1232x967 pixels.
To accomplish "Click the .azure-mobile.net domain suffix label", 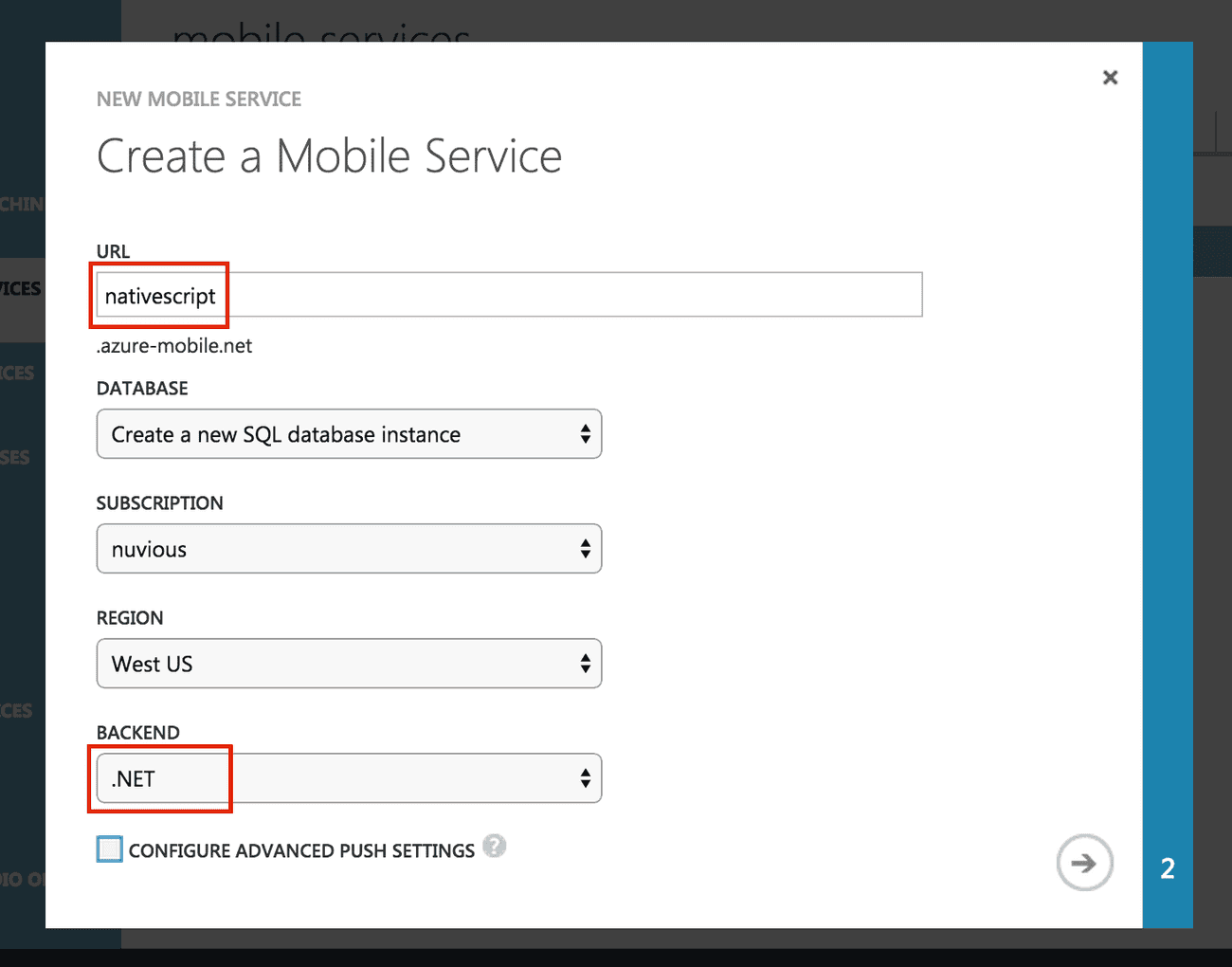I will click(173, 345).
